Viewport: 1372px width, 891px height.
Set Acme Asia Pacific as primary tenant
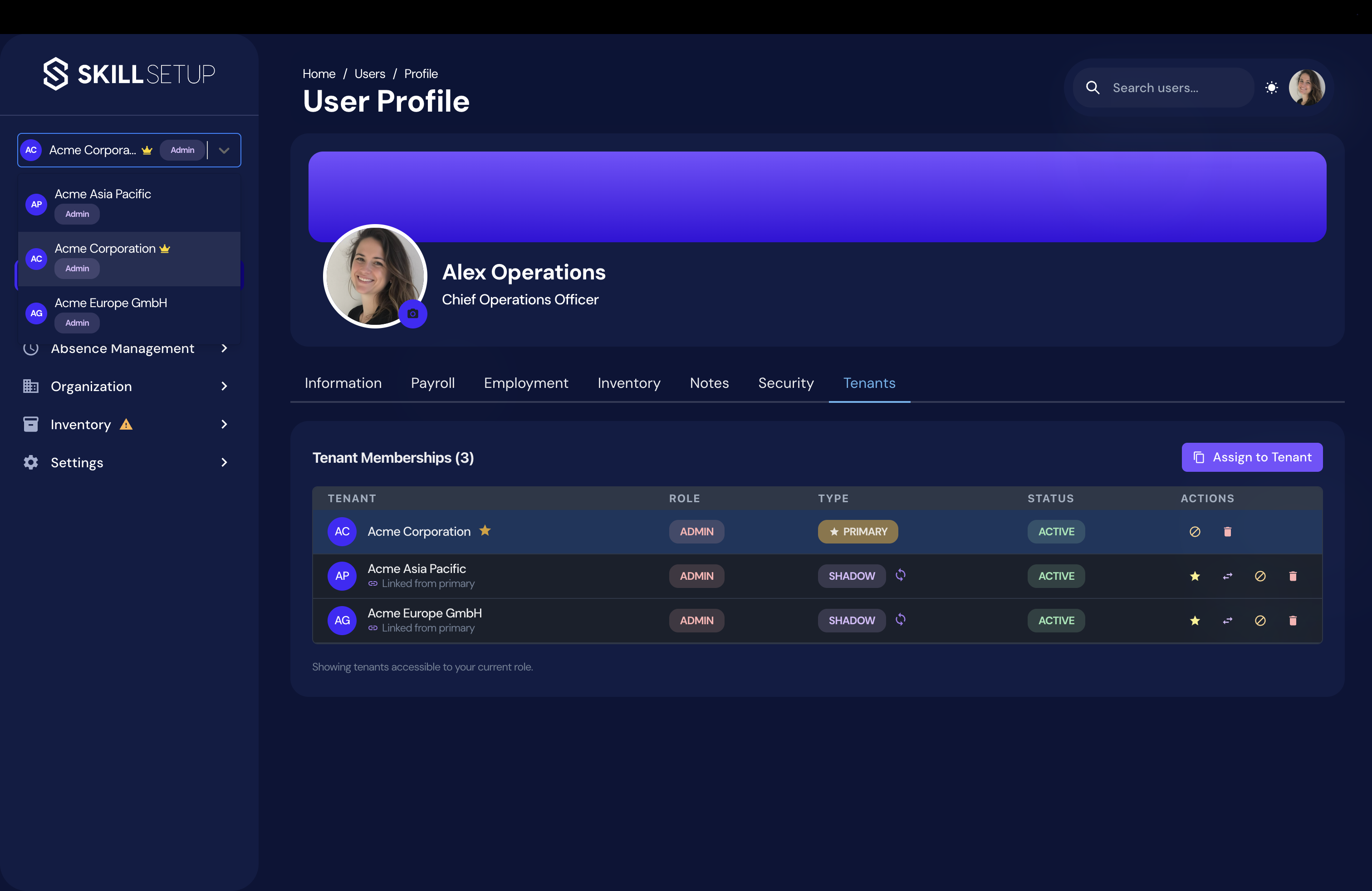pyautogui.click(x=1195, y=576)
